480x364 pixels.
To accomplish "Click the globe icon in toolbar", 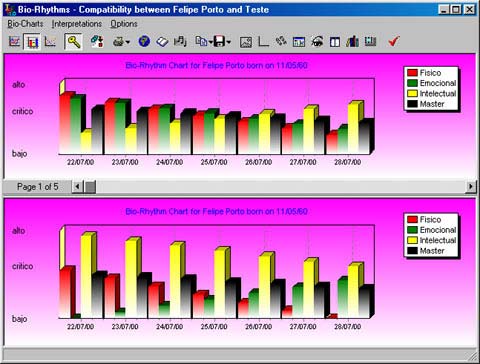I will 144,42.
